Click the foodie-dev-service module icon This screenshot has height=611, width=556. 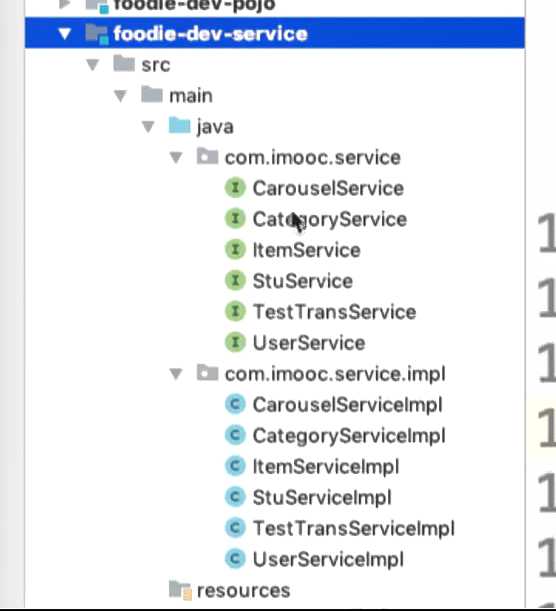(x=97, y=34)
